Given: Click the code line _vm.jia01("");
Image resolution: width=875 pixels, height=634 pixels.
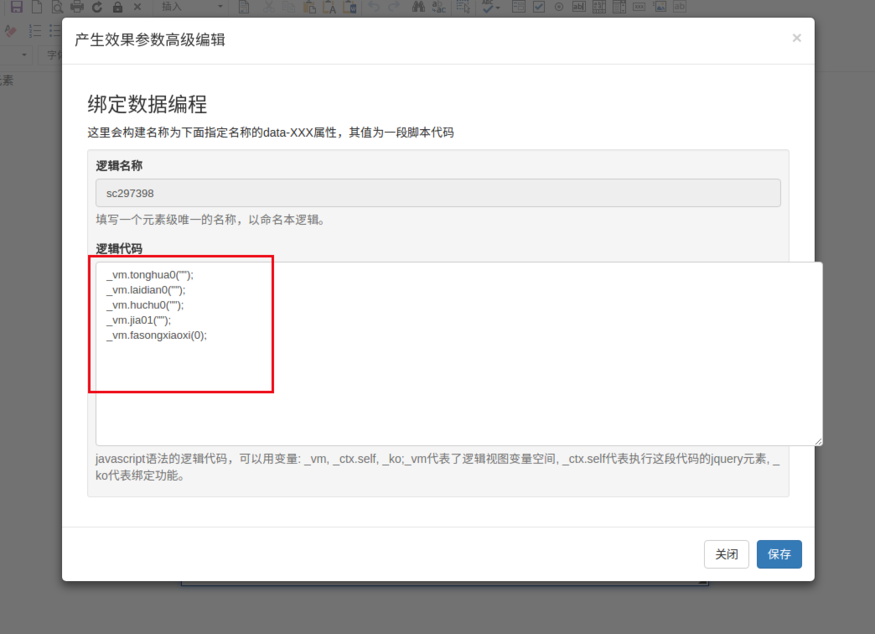Looking at the screenshot, I should pyautogui.click(x=138, y=320).
